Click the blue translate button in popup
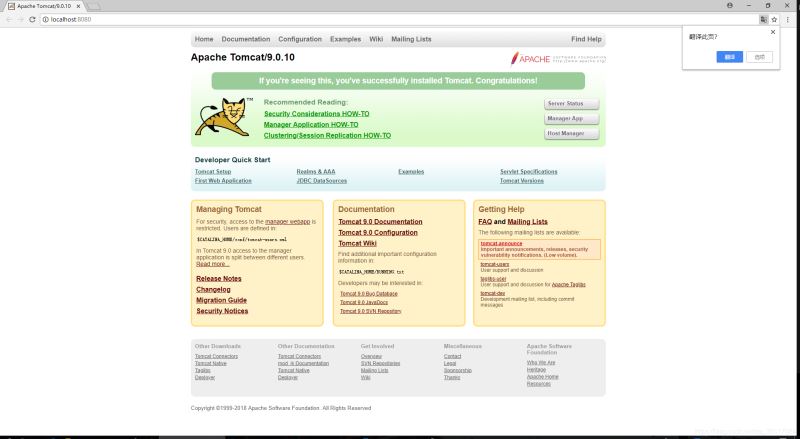The image size is (800, 439). coord(729,57)
